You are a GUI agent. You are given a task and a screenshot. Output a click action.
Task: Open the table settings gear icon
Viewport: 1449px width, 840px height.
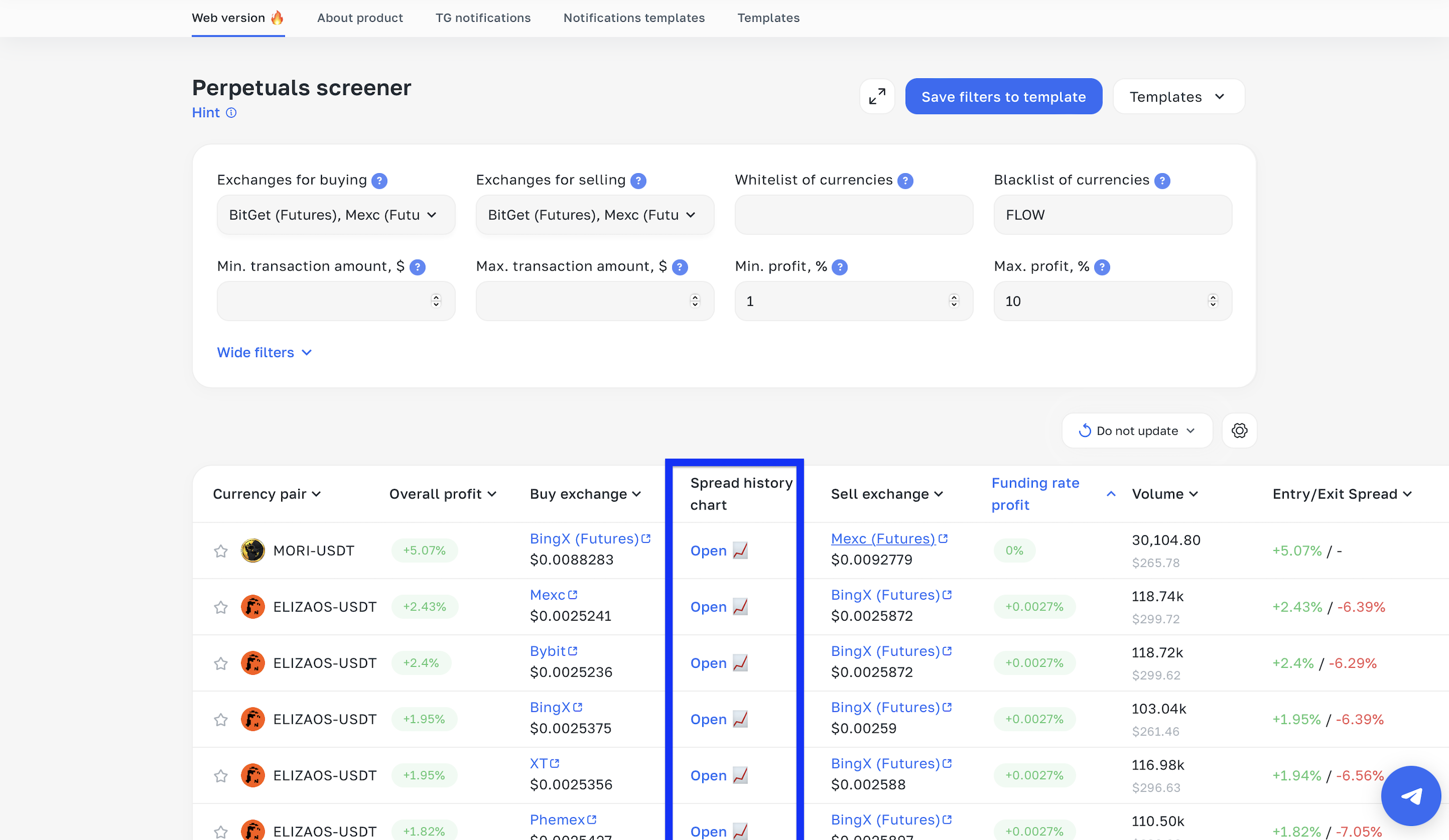1240,430
